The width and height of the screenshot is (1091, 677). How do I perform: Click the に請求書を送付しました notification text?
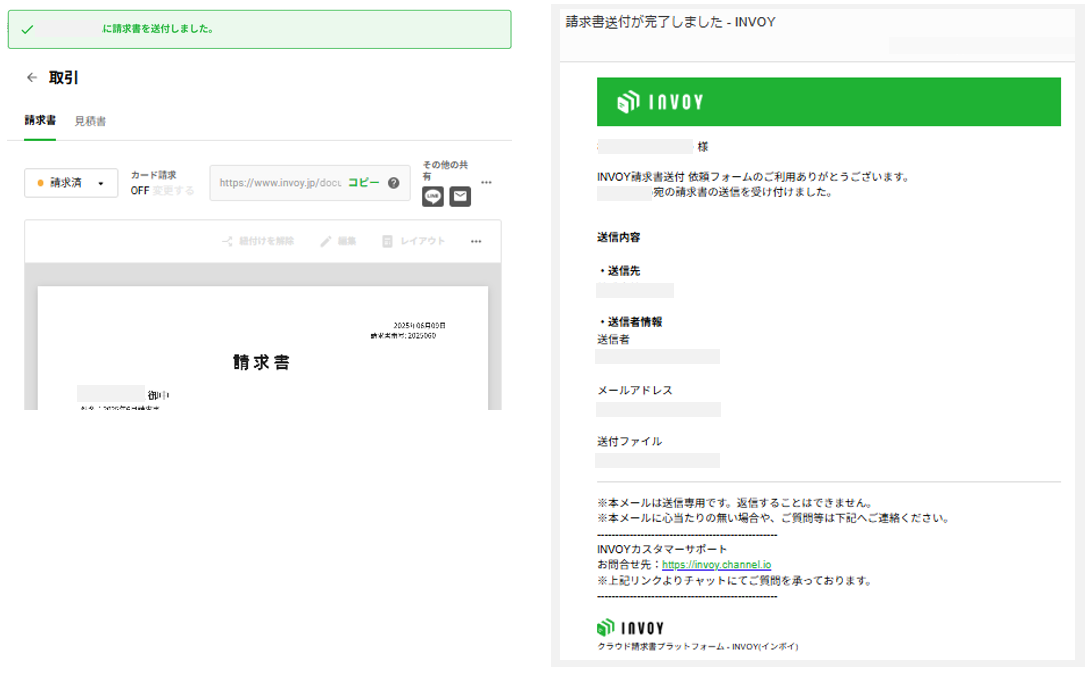point(158,29)
